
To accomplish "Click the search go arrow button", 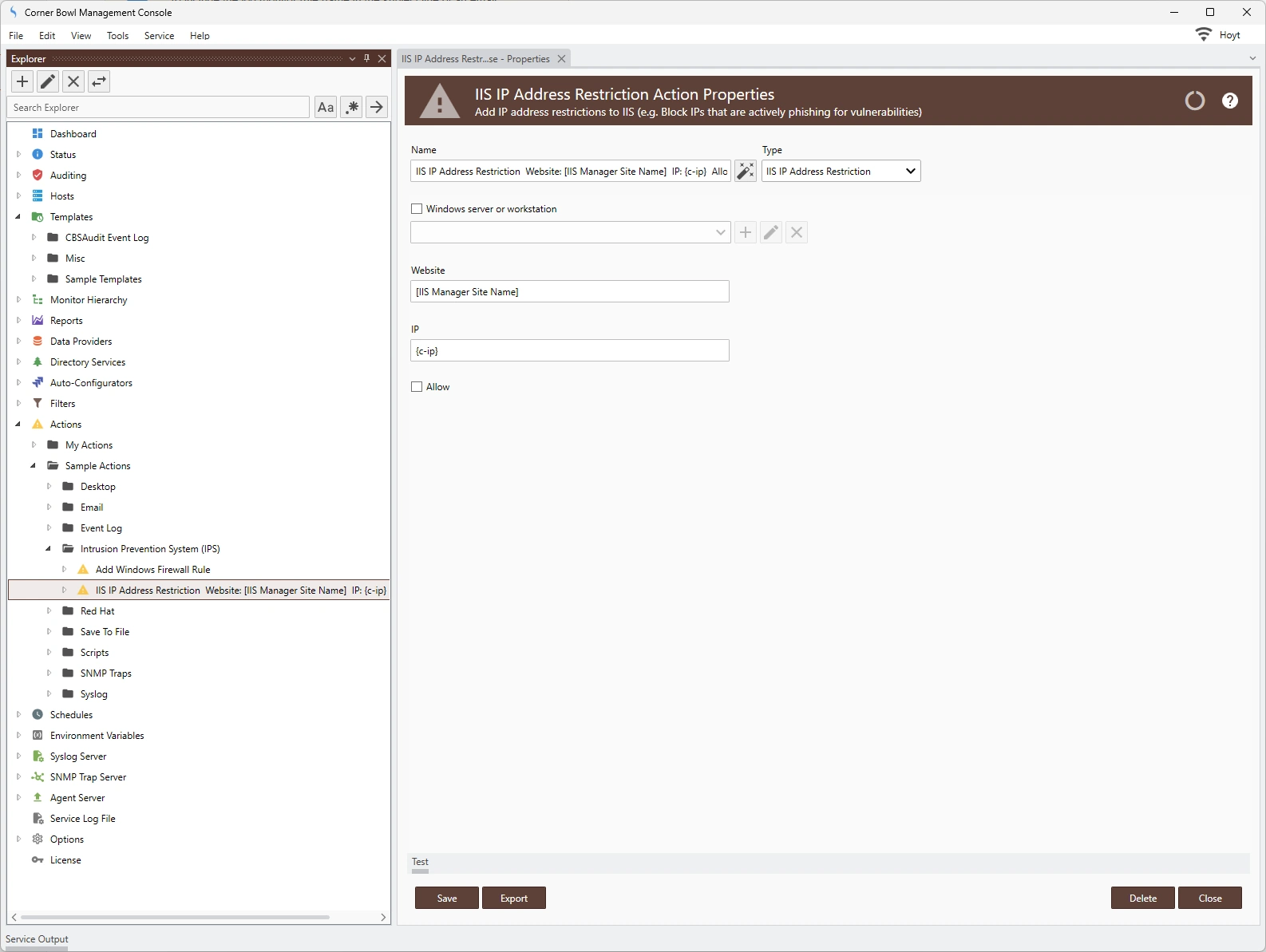I will pos(377,107).
